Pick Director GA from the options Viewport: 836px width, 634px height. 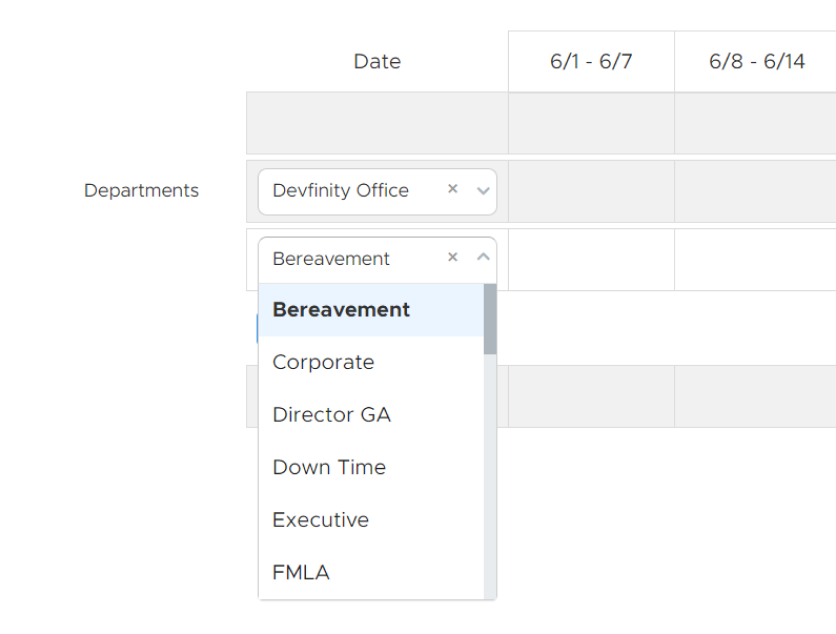[331, 415]
